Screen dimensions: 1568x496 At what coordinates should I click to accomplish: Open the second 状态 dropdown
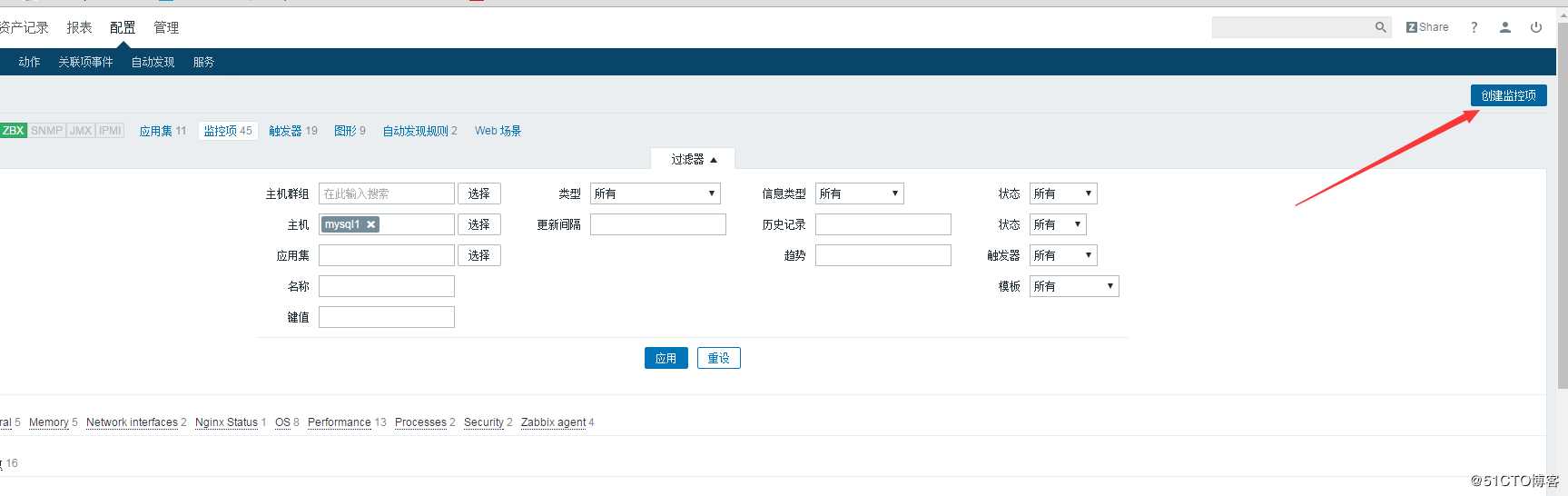tap(1058, 224)
